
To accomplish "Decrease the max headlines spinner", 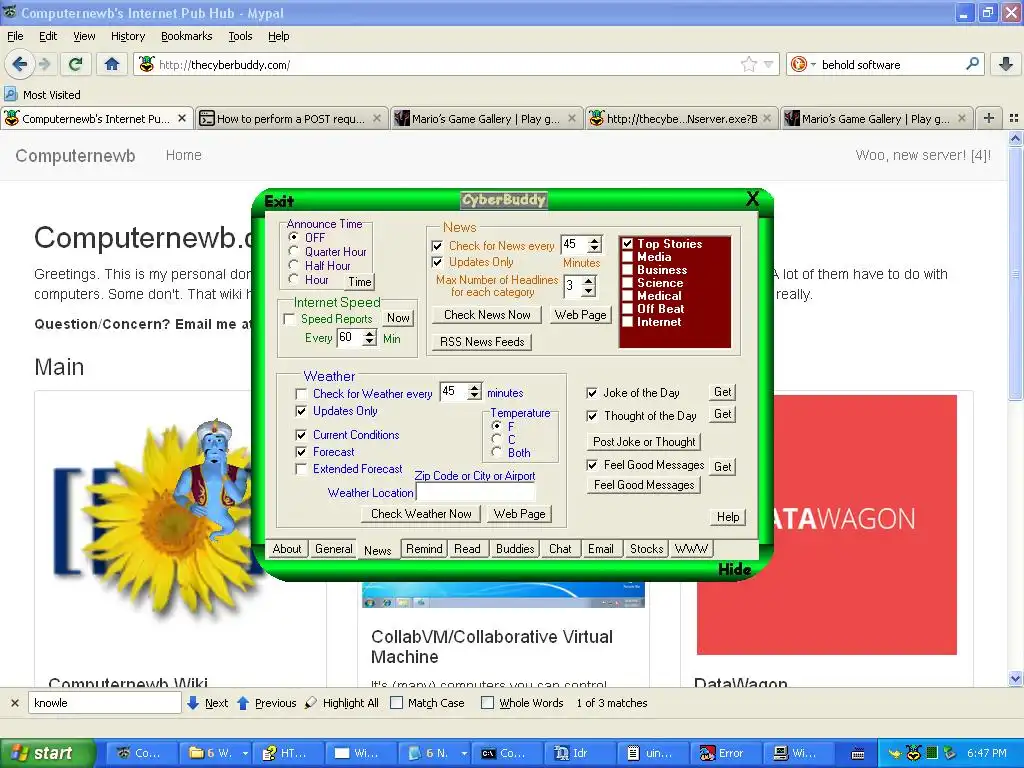I will (x=588, y=290).
